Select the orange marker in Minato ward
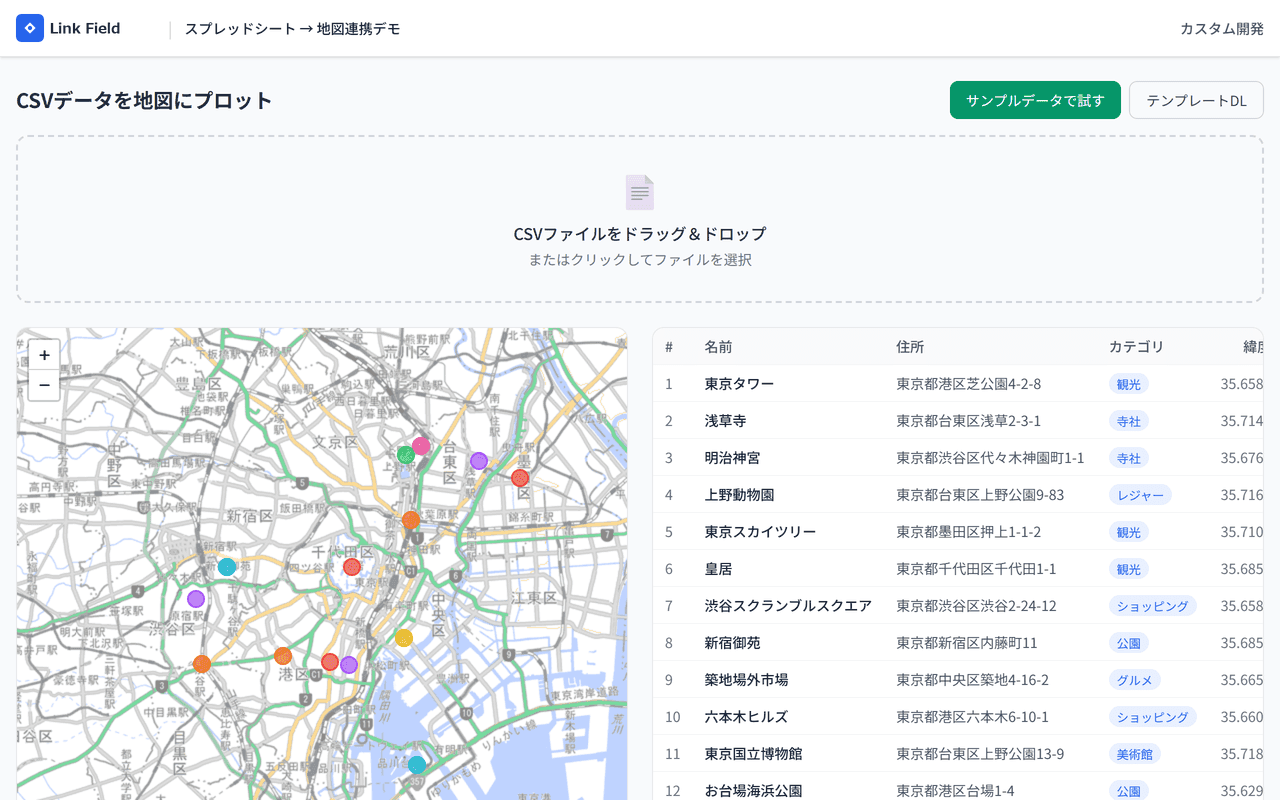 coord(283,656)
